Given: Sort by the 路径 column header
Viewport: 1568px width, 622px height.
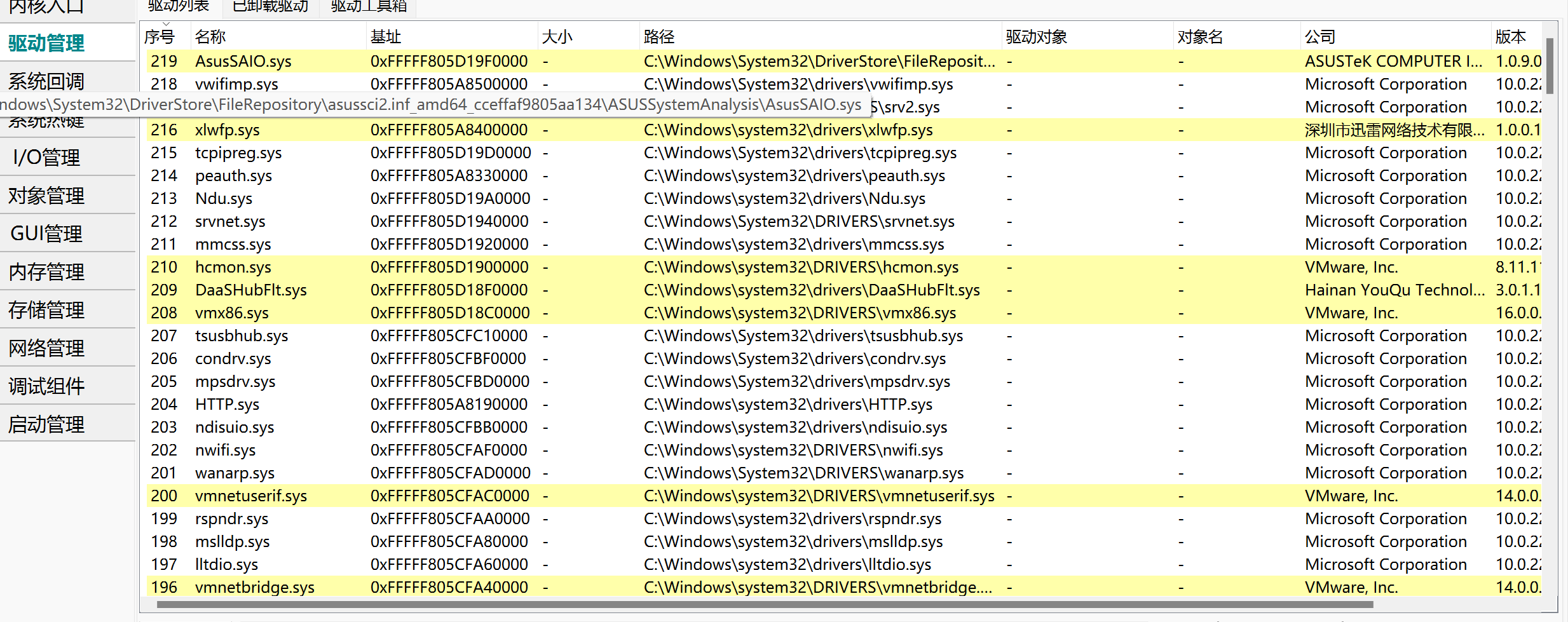Looking at the screenshot, I should tap(821, 37).
